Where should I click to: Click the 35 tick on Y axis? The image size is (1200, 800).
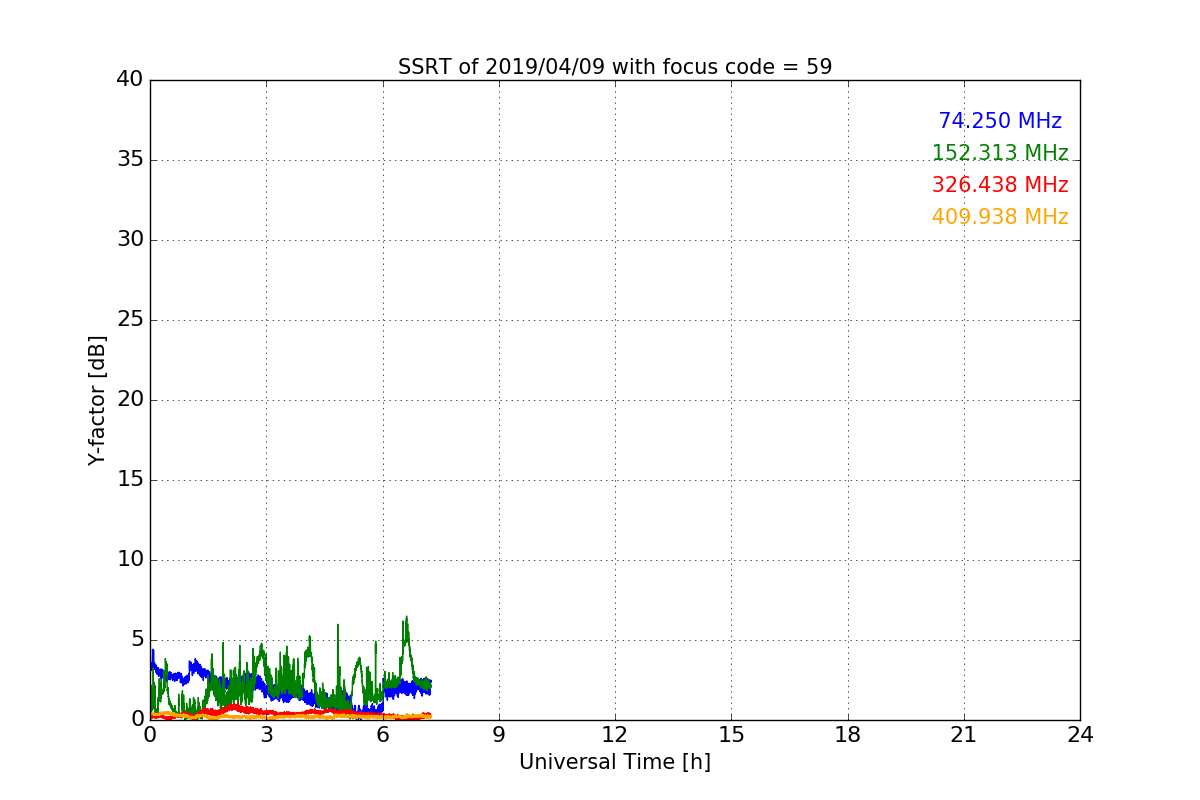(130, 160)
